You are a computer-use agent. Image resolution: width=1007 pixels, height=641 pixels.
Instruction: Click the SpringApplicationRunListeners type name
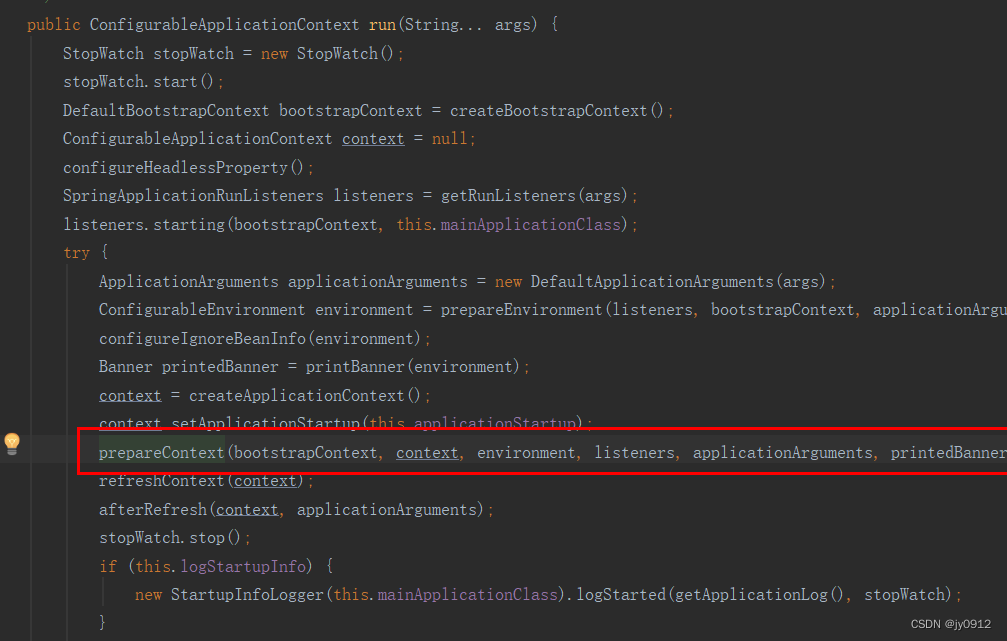tap(193, 196)
